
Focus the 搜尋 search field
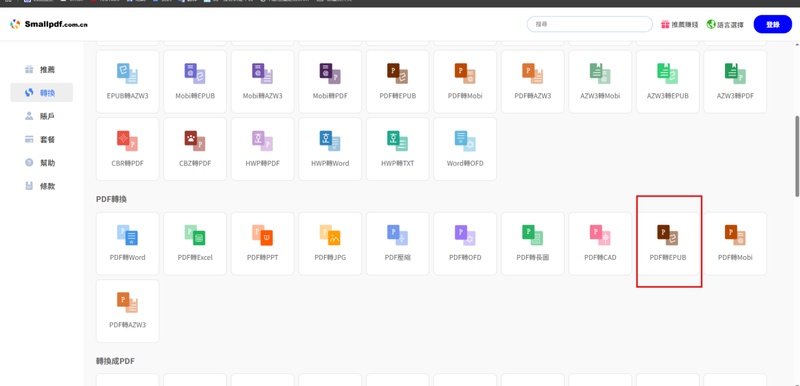coord(590,24)
